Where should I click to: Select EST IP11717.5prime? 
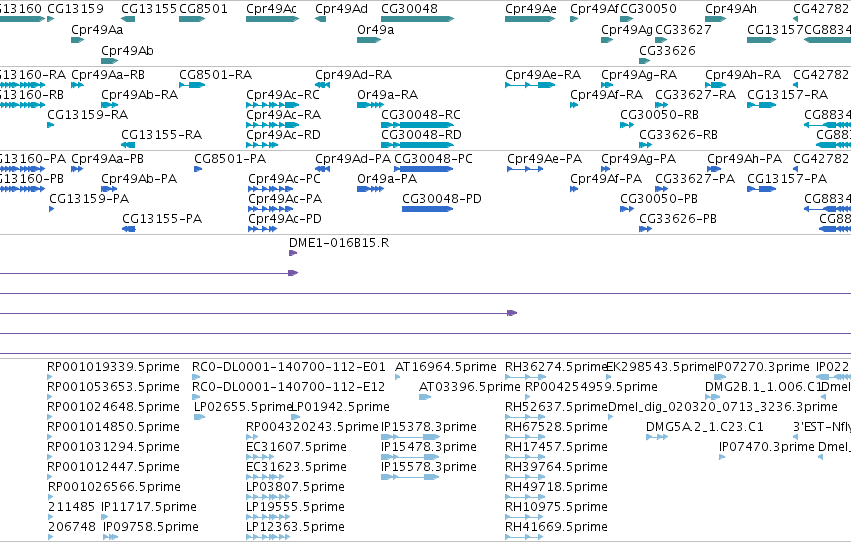point(105,517)
